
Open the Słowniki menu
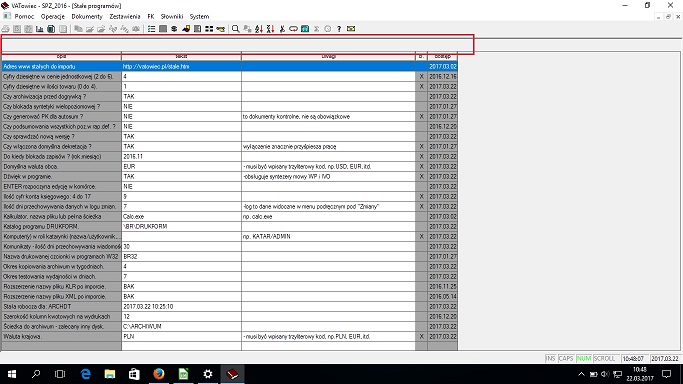[x=172, y=17]
